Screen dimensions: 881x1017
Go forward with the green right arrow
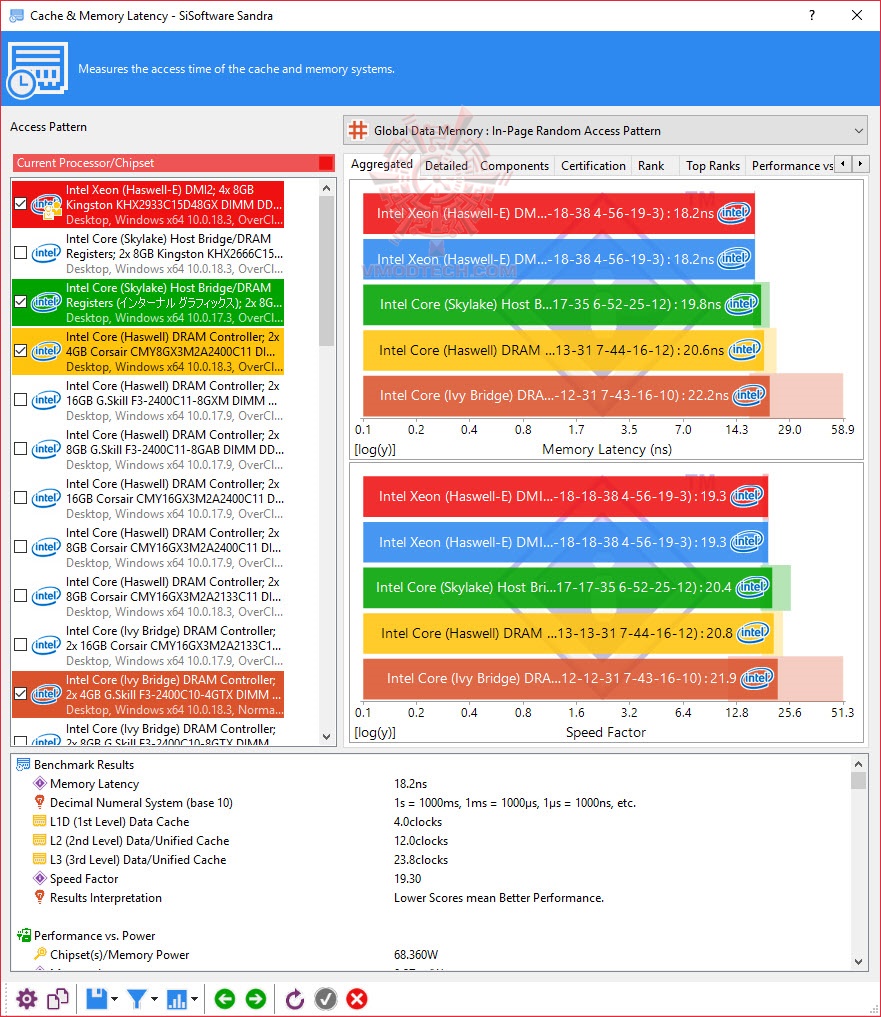coord(256,999)
